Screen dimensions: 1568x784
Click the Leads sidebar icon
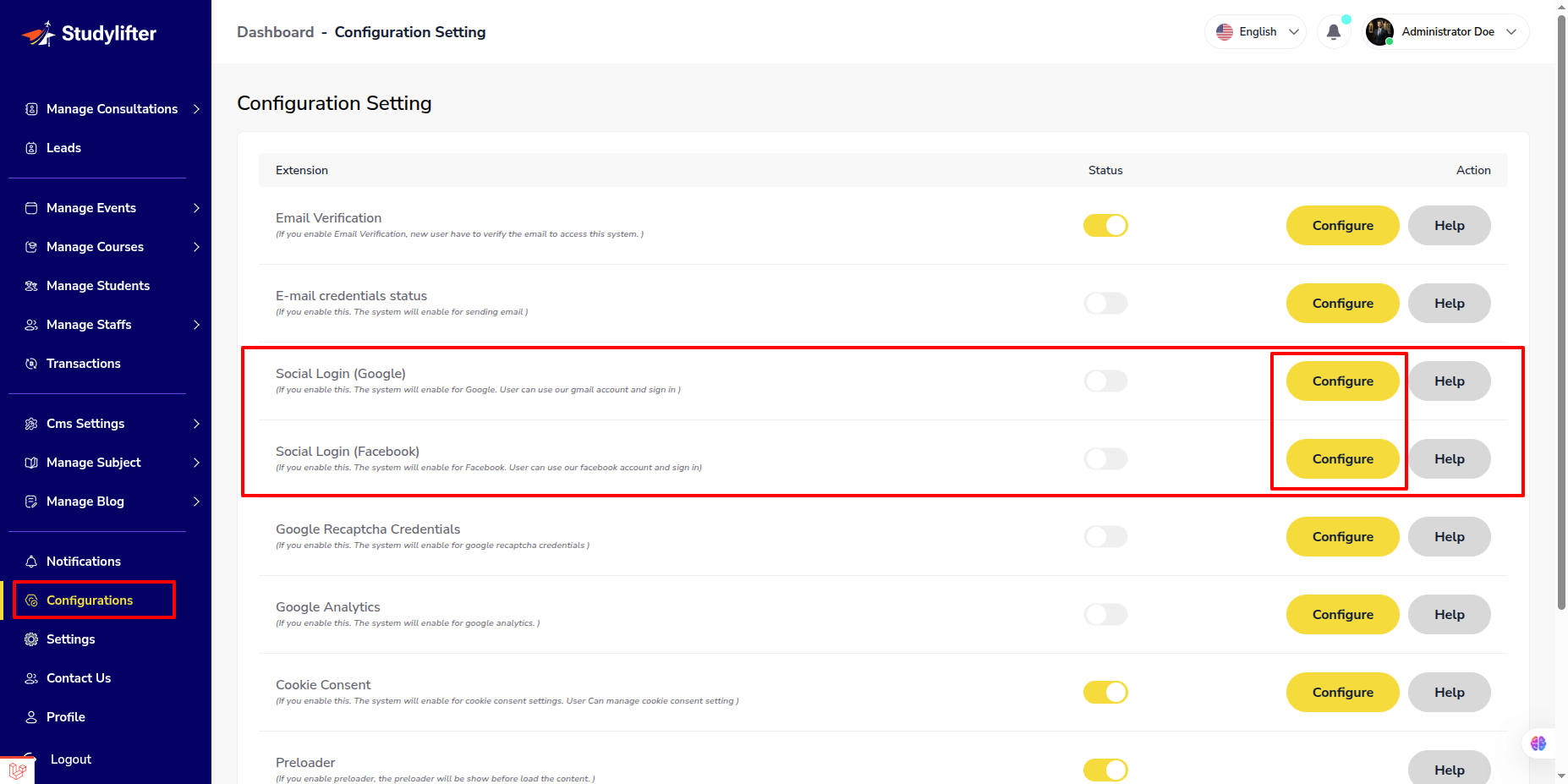pos(31,148)
